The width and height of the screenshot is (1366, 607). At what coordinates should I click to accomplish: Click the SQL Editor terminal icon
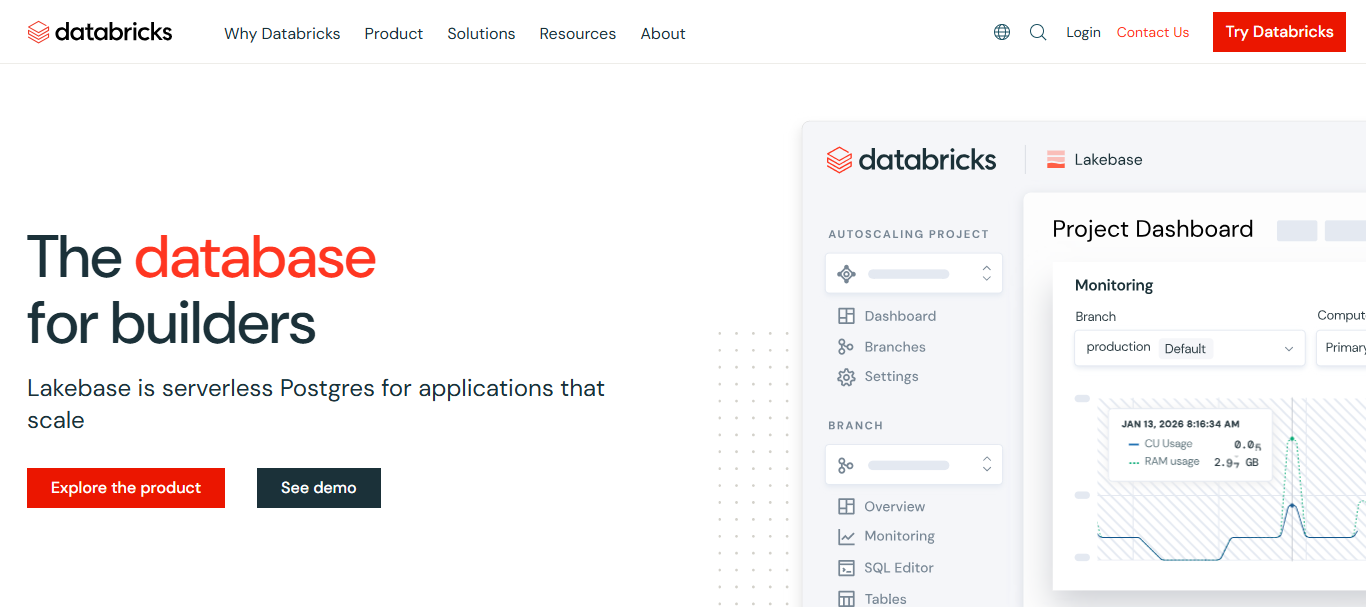846,568
